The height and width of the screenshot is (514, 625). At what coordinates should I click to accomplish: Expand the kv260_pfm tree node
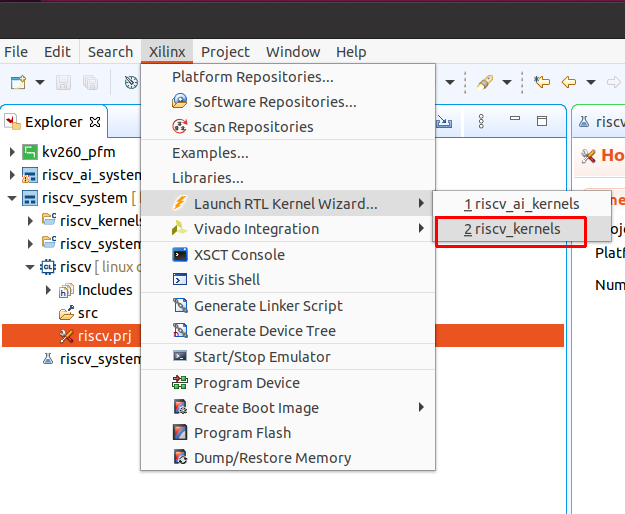[12, 152]
